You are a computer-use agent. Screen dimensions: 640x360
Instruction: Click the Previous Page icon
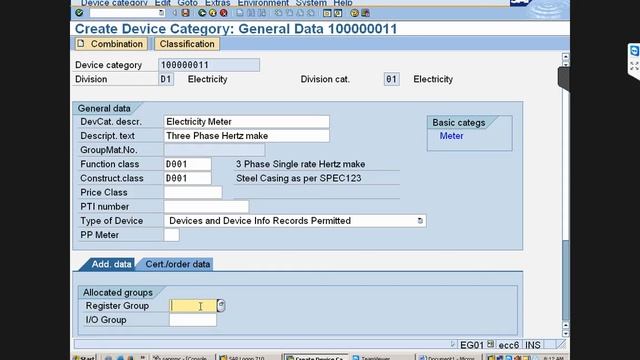pos(289,13)
